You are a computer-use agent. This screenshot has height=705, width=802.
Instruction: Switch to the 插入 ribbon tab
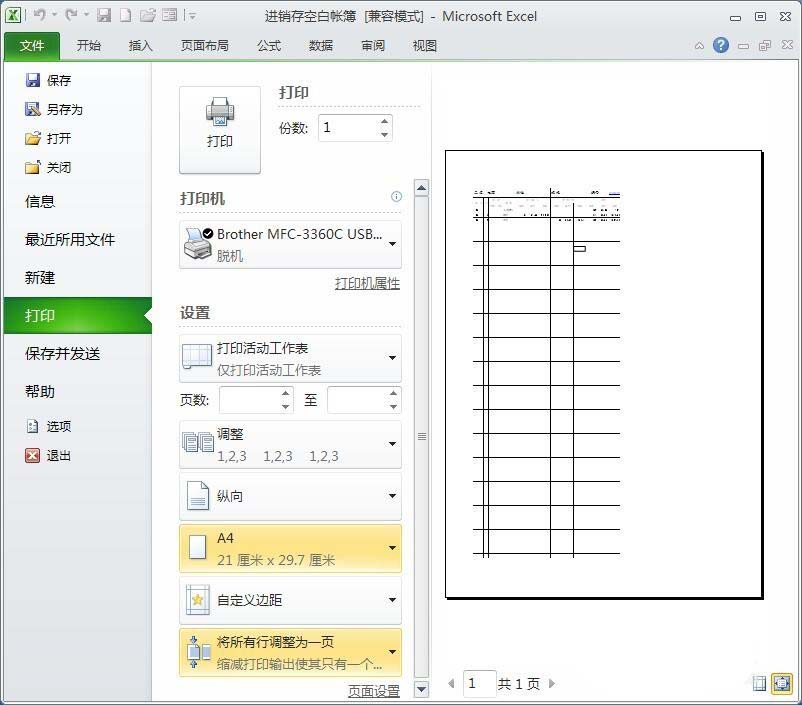click(141, 46)
